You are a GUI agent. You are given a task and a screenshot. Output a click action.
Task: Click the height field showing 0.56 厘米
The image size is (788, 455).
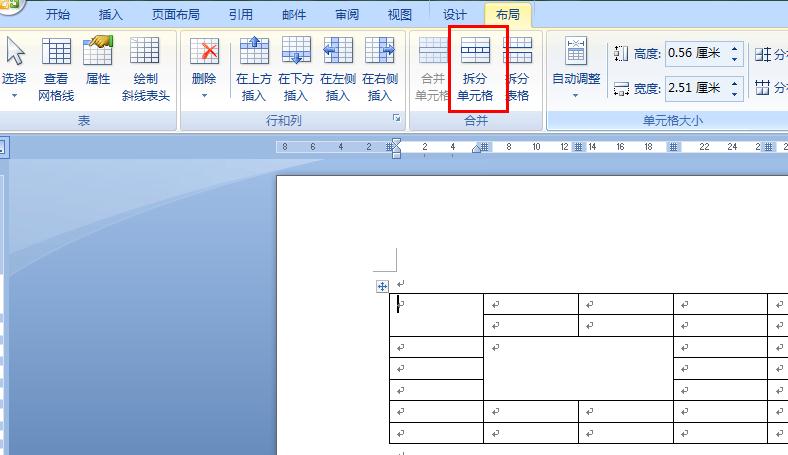[697, 53]
